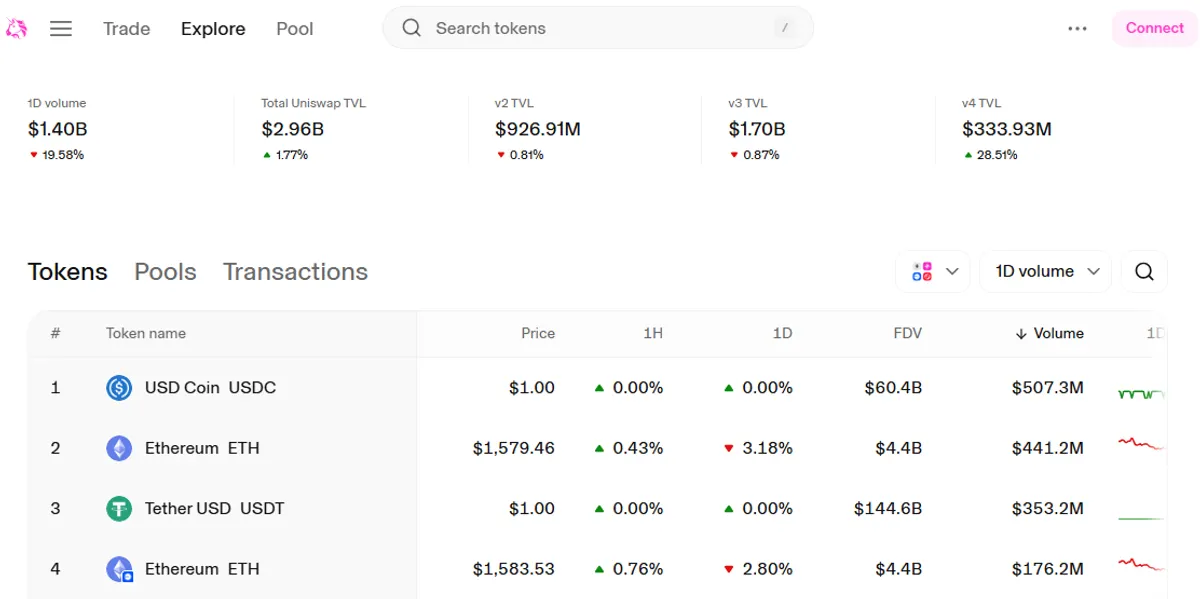Switch to the Pools tab

tap(165, 271)
